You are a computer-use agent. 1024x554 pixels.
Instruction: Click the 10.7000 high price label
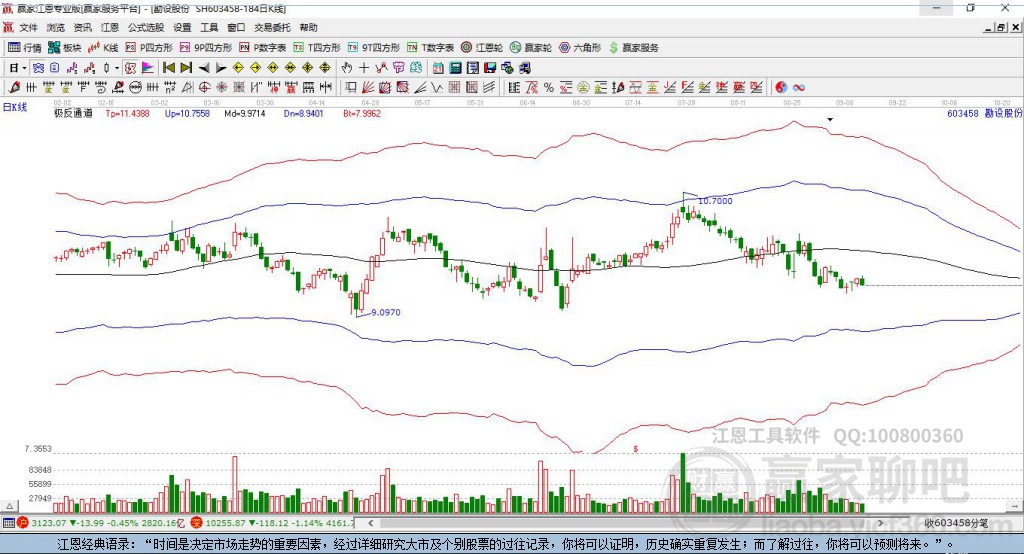coord(715,201)
